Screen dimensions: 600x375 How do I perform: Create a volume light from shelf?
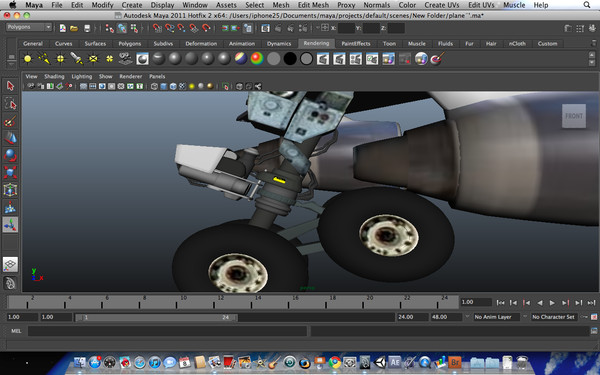coord(109,59)
